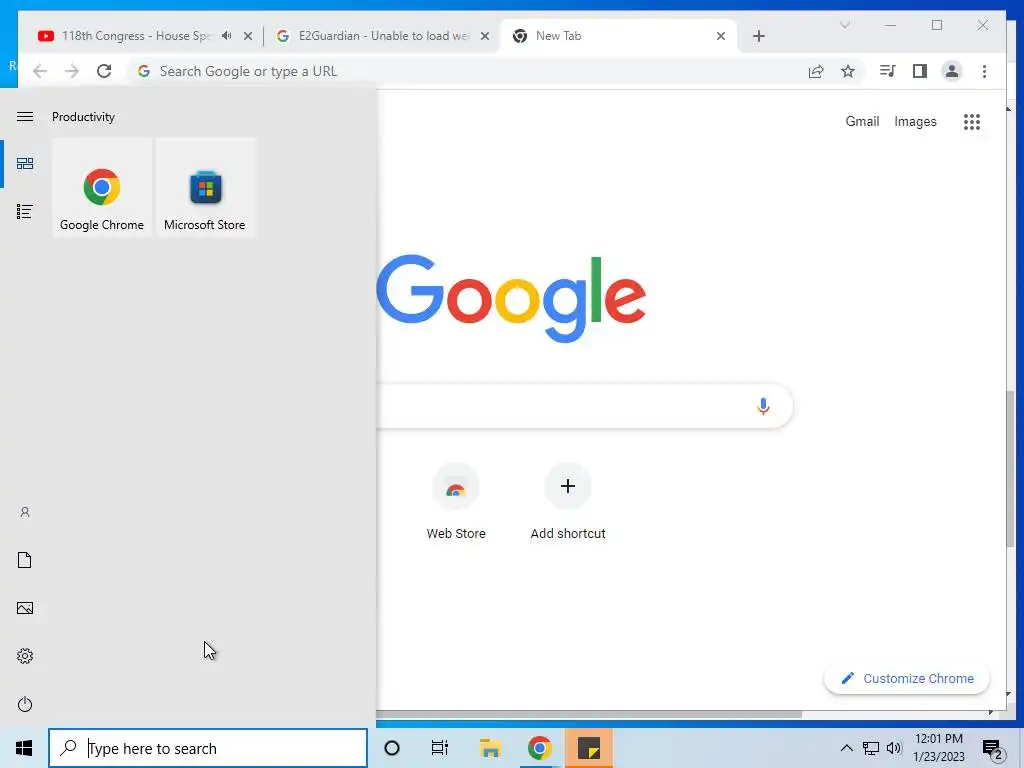The image size is (1024, 768).
Task: Open Documents icon in Start menu
Action: point(25,560)
